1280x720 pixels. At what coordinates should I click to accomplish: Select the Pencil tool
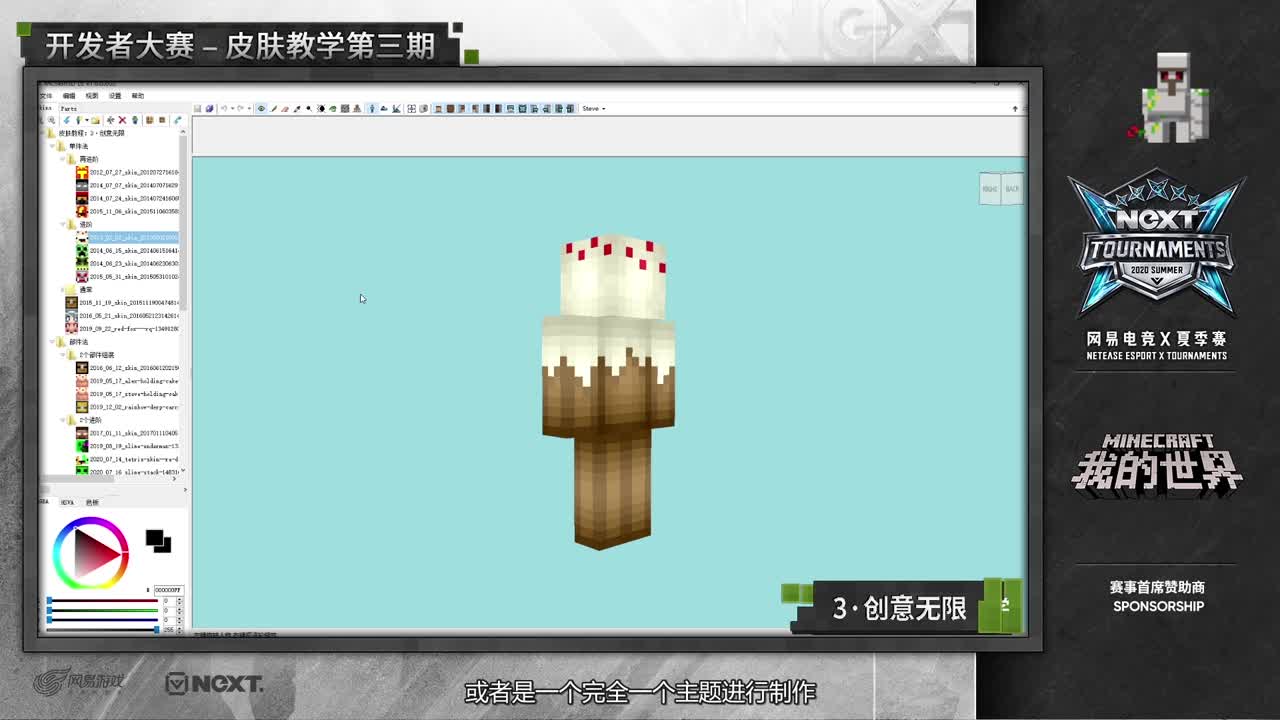[274, 108]
